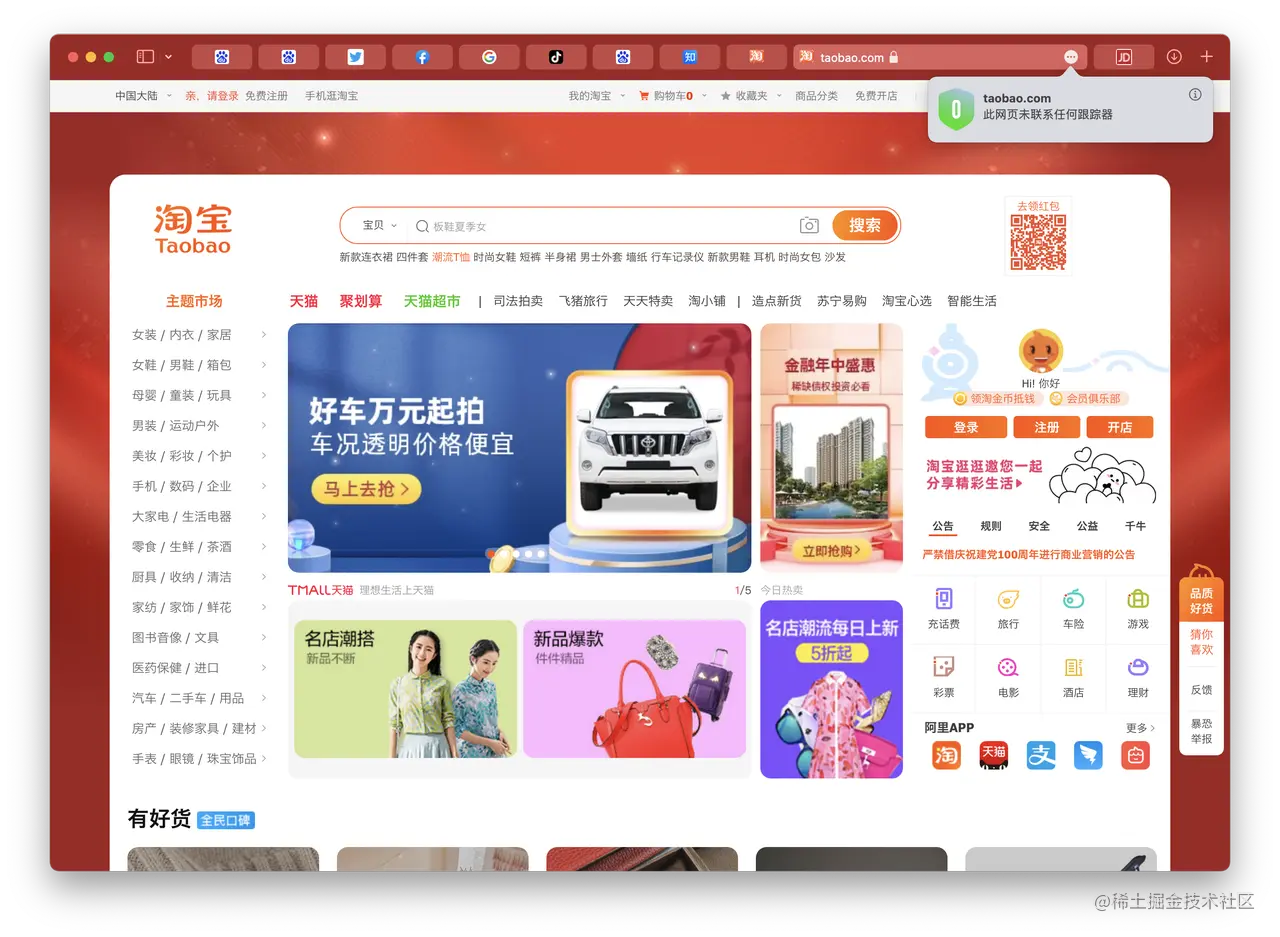This screenshot has width=1280, height=937.
Task: Click the 开店 open-shop button
Action: coord(1120,427)
